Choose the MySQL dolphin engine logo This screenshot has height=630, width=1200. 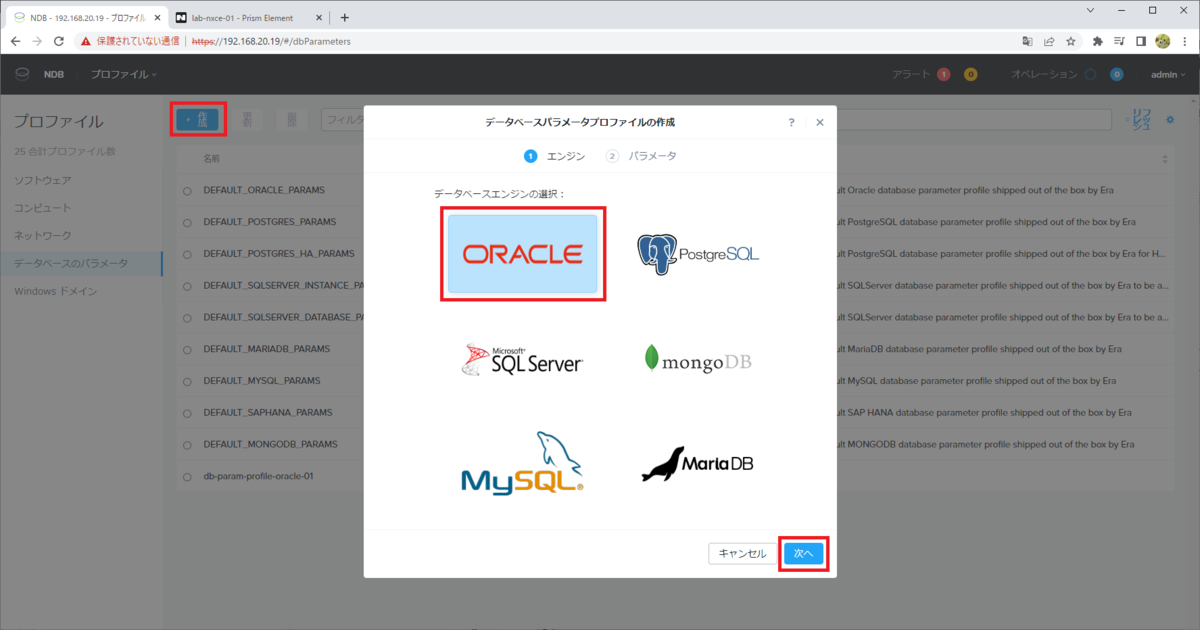(522, 462)
